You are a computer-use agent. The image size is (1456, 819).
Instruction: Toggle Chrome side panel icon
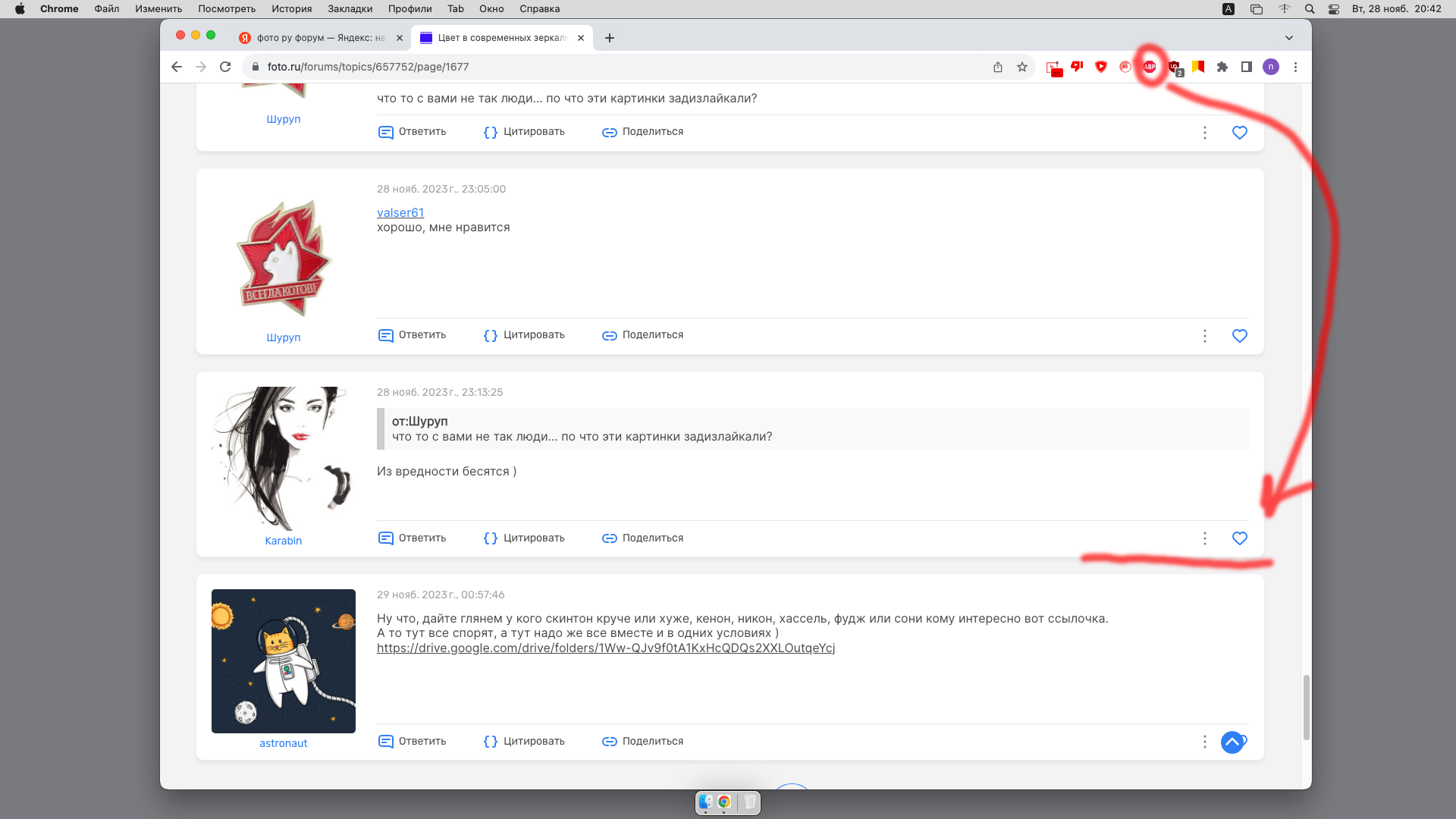(1246, 67)
